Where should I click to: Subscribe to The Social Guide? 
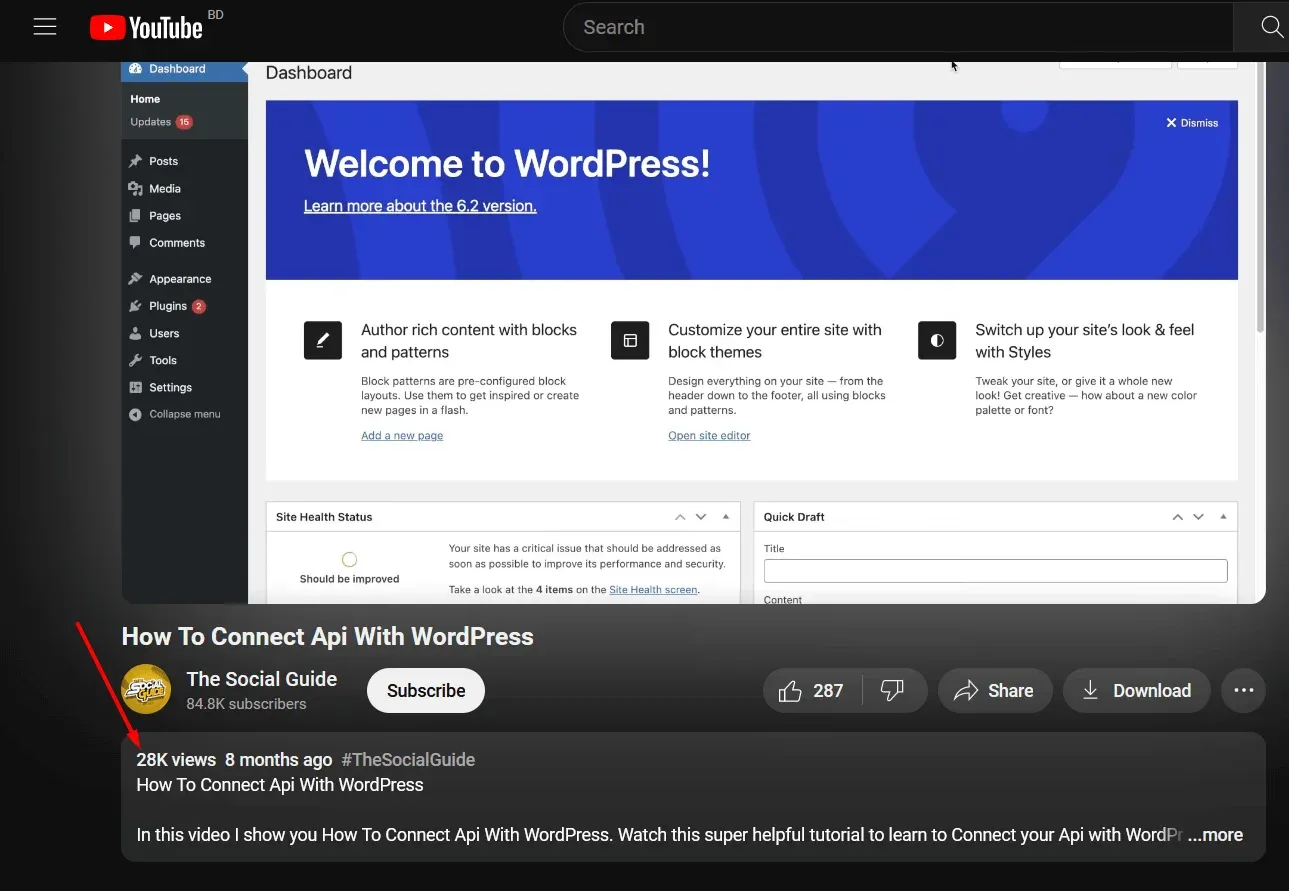point(426,690)
